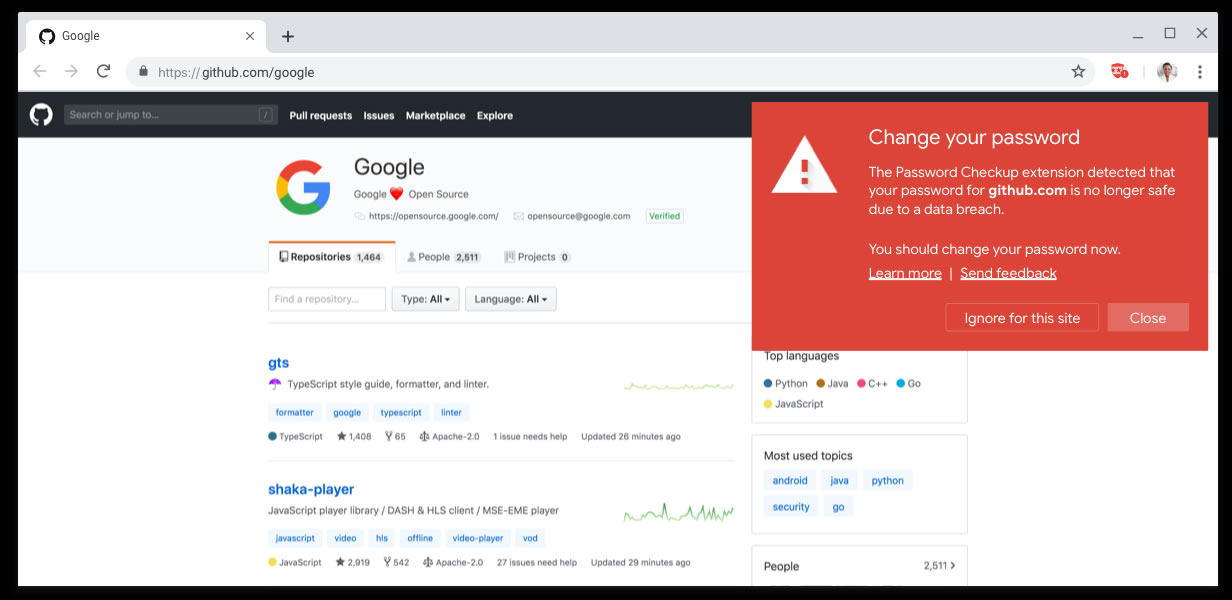Click the C++ top language entry
The height and width of the screenshot is (600, 1232).
point(872,384)
